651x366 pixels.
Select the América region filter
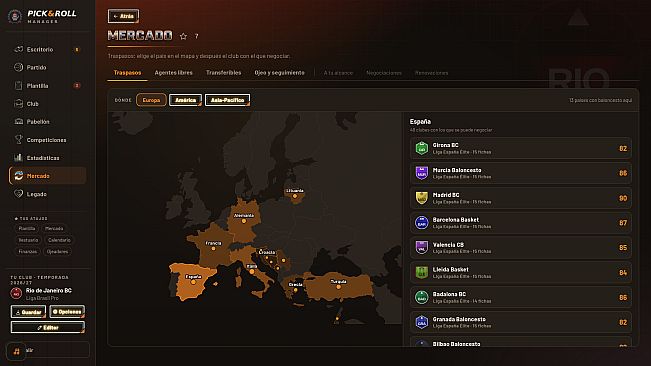(185, 100)
